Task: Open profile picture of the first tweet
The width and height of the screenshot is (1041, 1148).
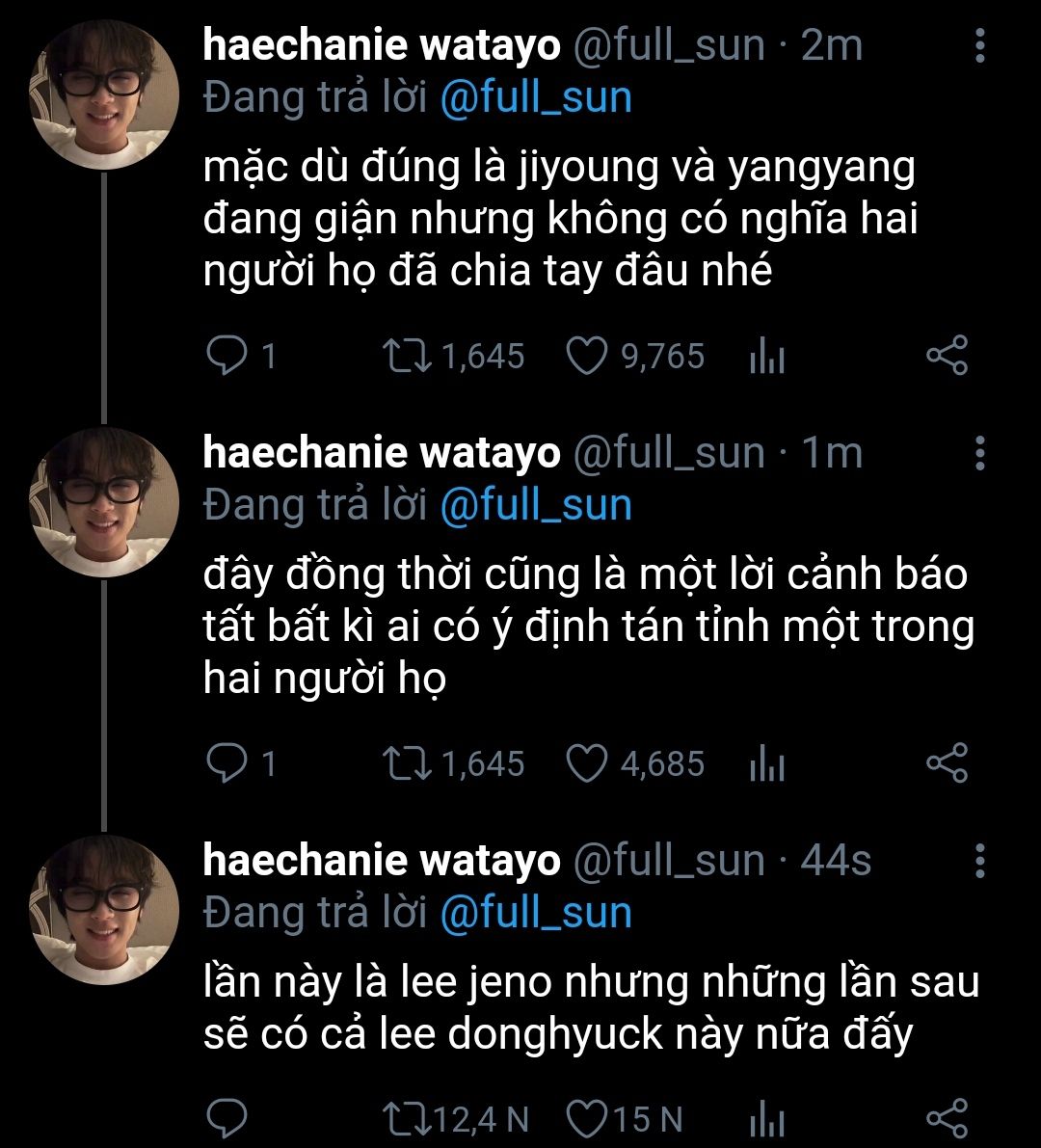Action: 105,93
